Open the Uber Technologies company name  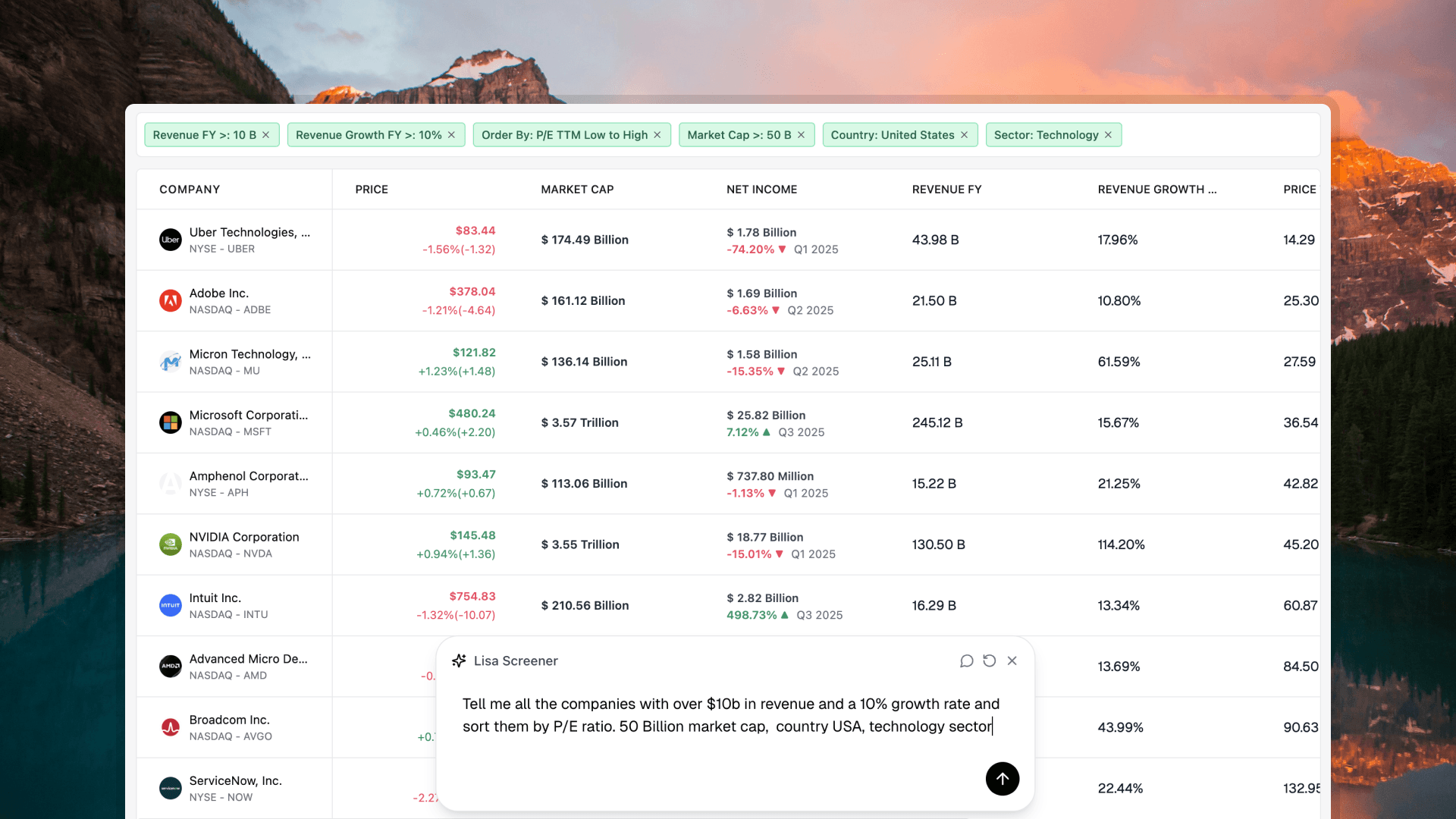point(249,232)
